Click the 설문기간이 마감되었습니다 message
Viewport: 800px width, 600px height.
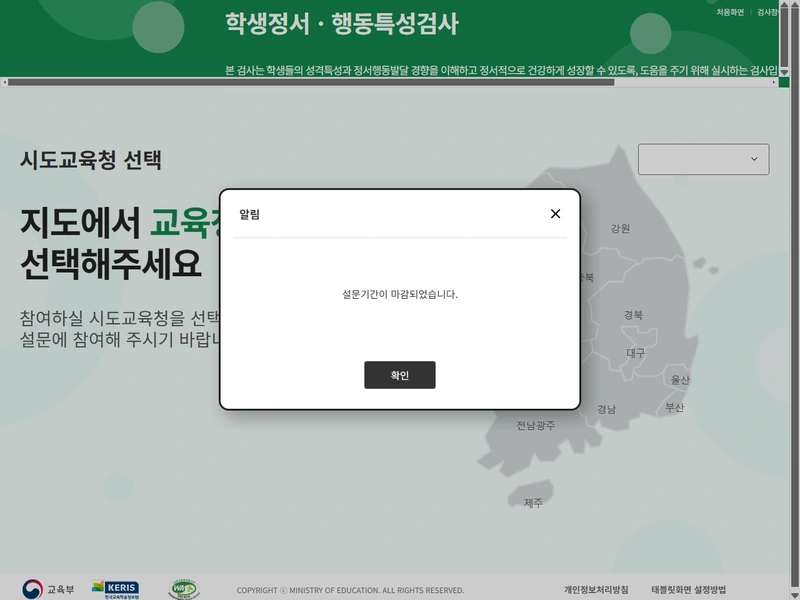[399, 294]
